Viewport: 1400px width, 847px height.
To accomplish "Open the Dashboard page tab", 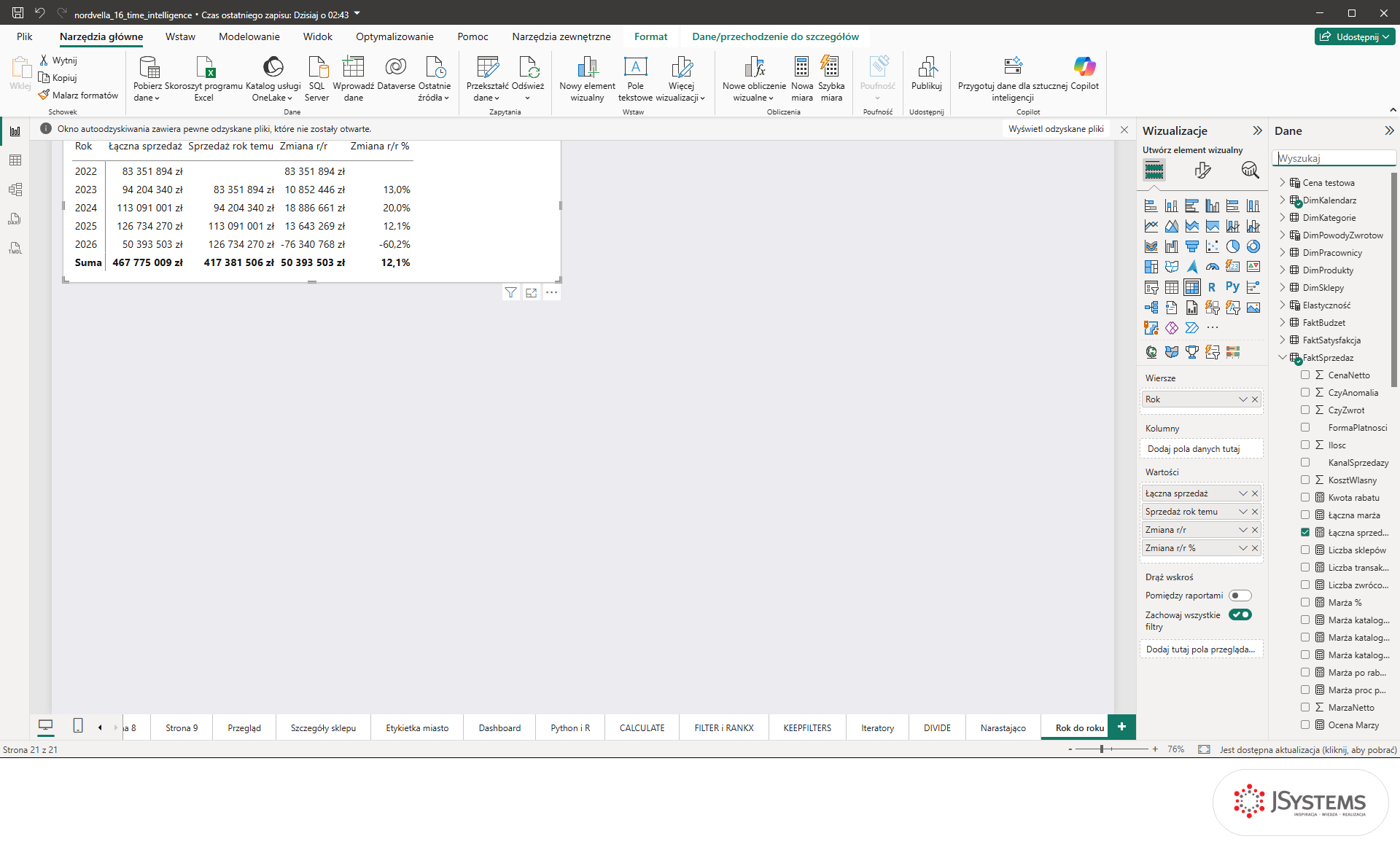I will (x=499, y=728).
